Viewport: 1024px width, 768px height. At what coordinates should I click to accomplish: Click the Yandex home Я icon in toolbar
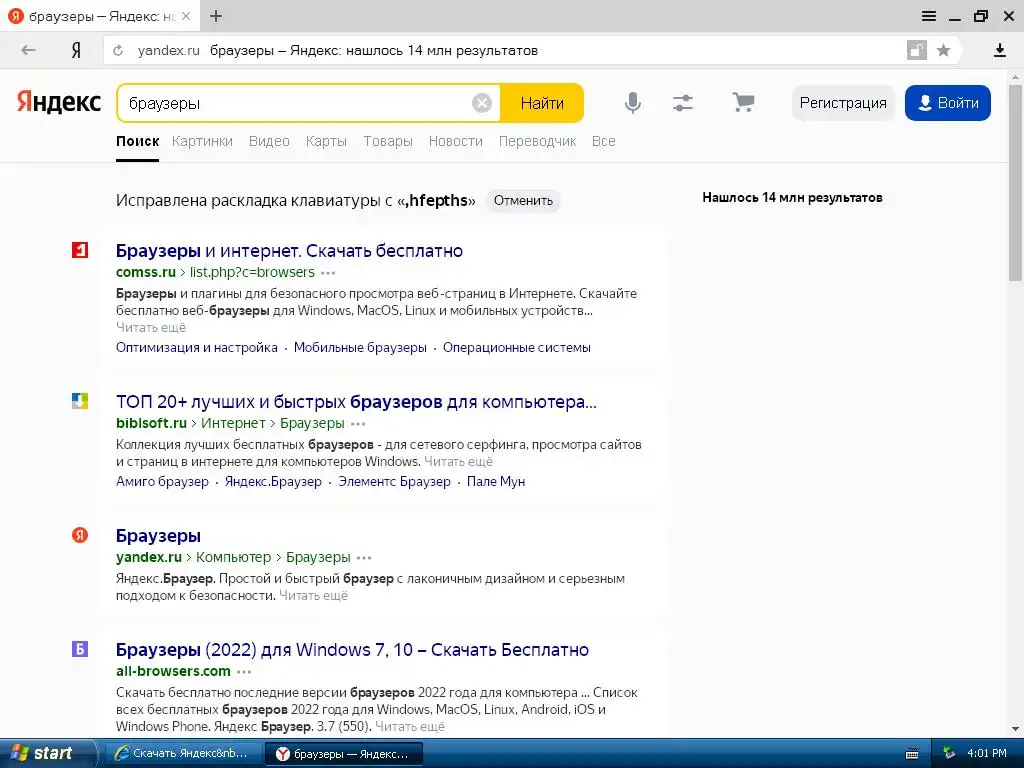point(76,50)
